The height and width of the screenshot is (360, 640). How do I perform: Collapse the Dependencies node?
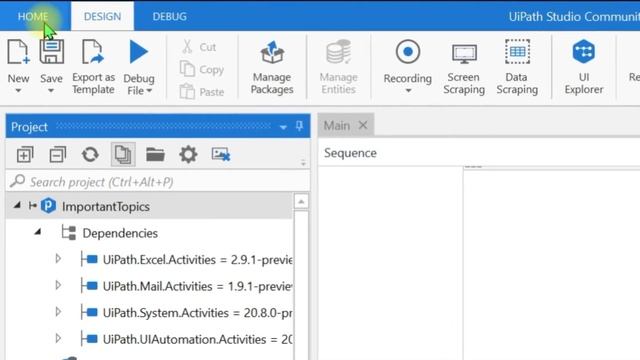coord(38,232)
